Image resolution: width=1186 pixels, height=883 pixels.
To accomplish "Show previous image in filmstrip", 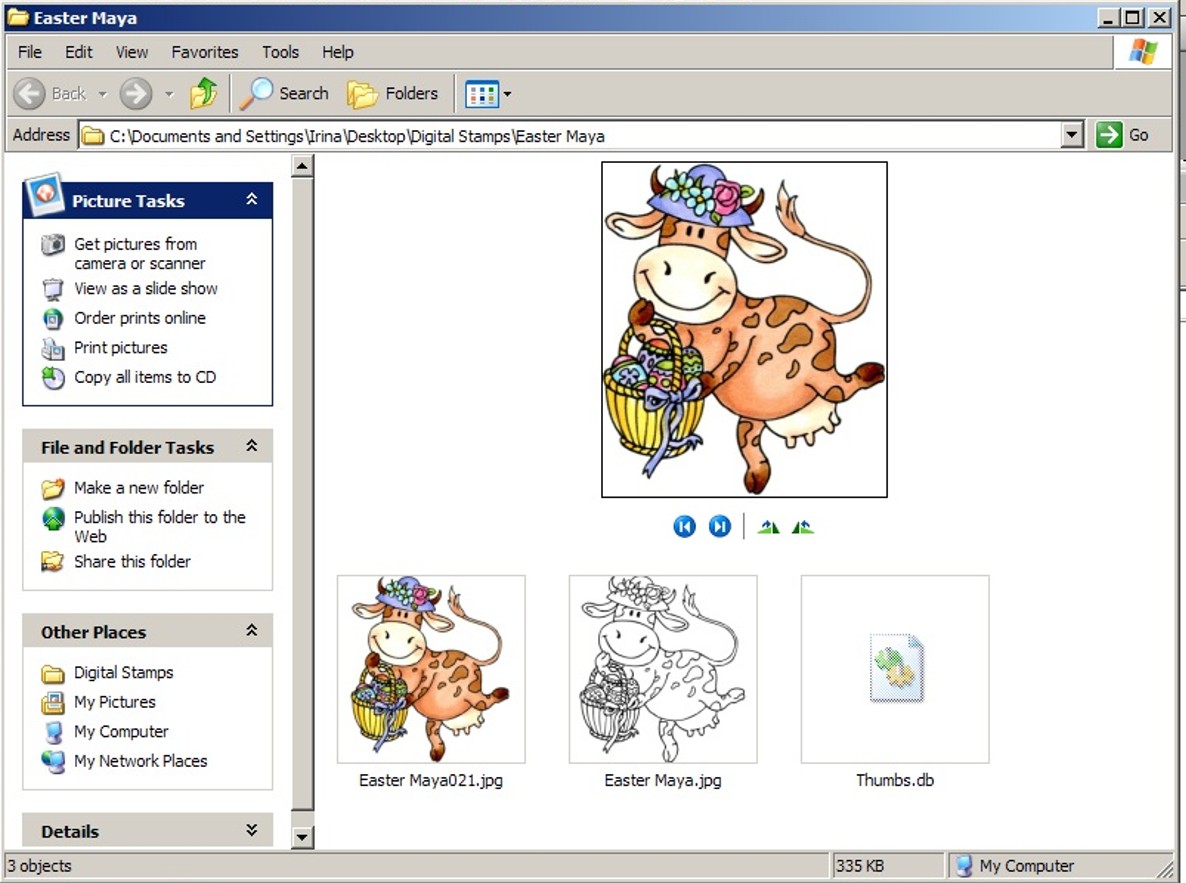I will pyautogui.click(x=685, y=526).
